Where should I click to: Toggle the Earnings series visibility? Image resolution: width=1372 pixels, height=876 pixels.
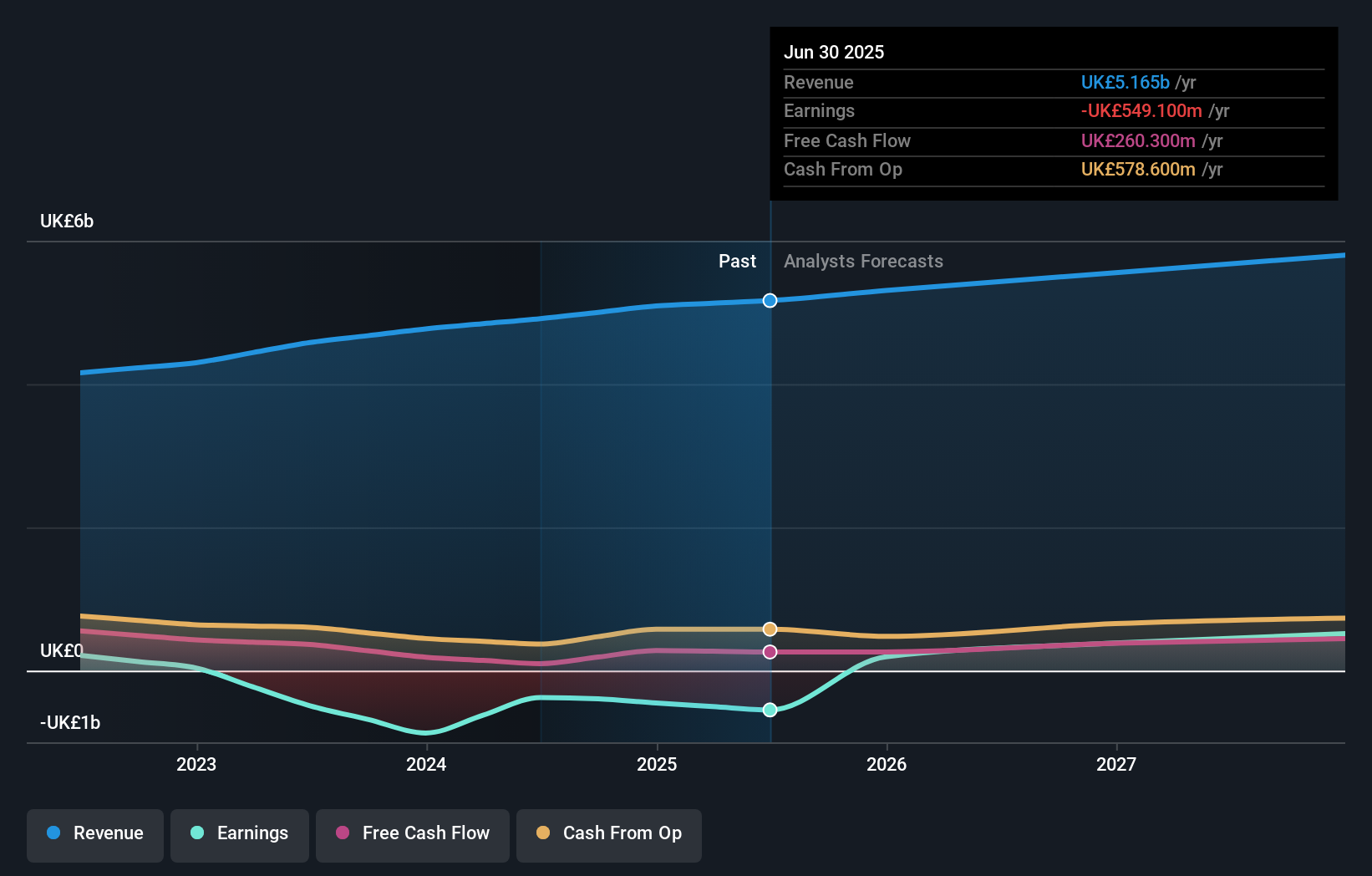240,833
